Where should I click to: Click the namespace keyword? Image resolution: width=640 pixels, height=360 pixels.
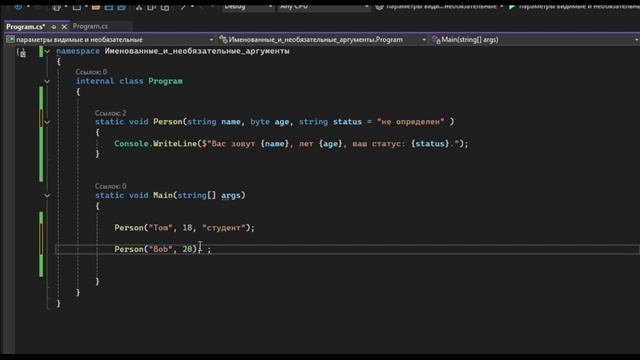[78, 51]
